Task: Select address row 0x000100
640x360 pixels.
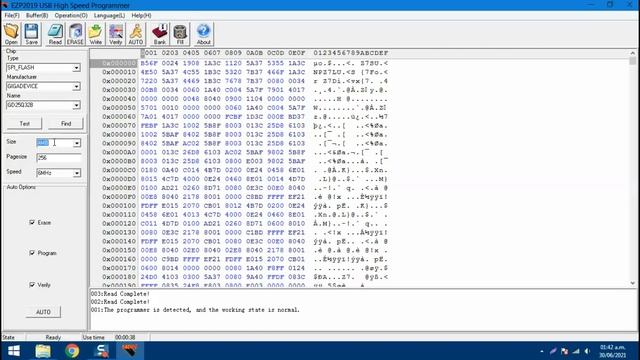Action: point(119,206)
